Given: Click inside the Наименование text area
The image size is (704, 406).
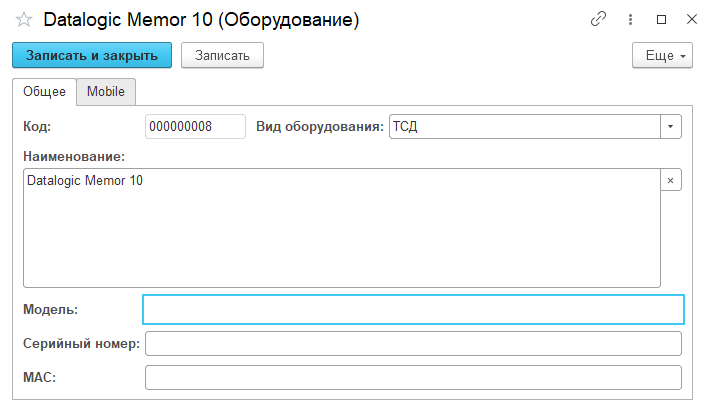Looking at the screenshot, I should (x=340, y=228).
